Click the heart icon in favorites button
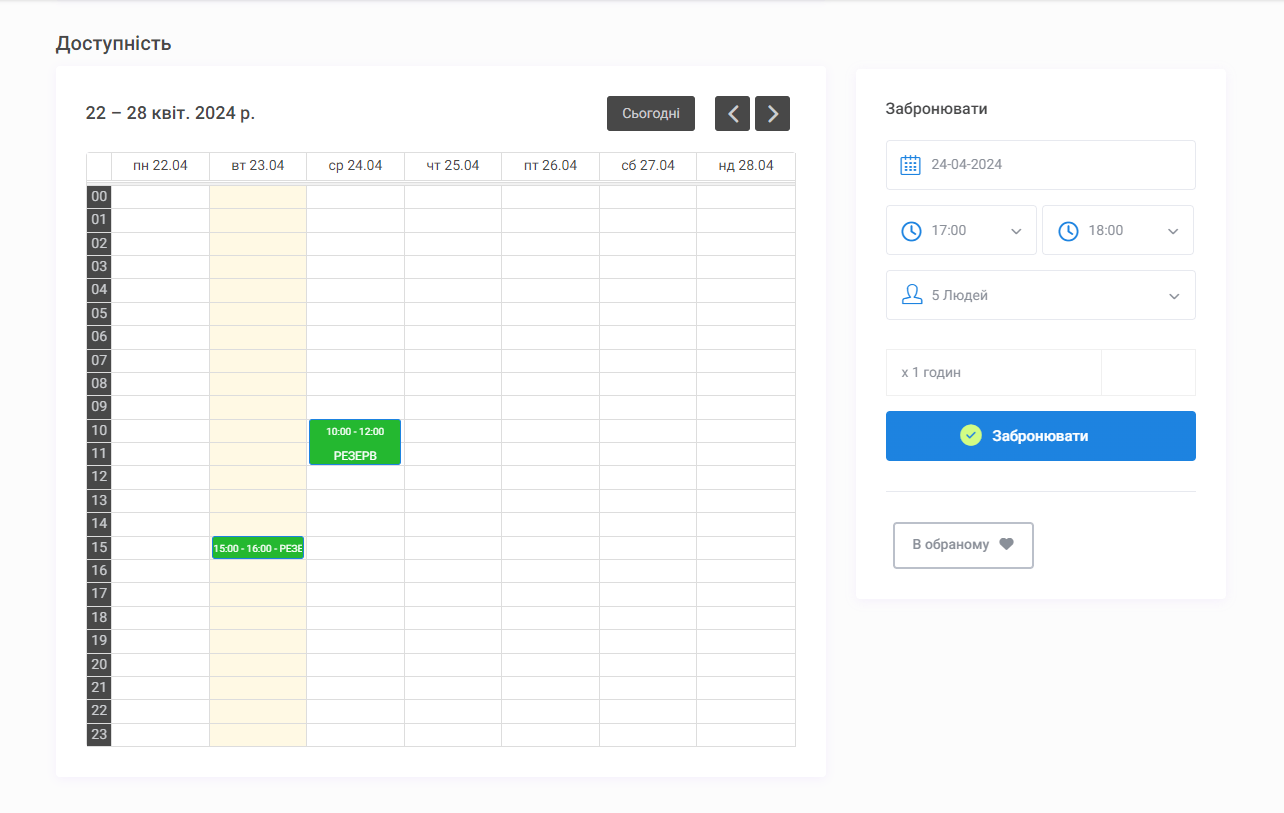This screenshot has height=813, width=1284. 1007,545
